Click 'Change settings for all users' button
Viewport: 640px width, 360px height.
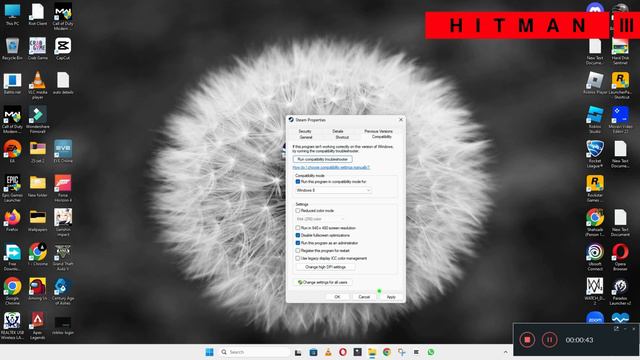point(322,282)
